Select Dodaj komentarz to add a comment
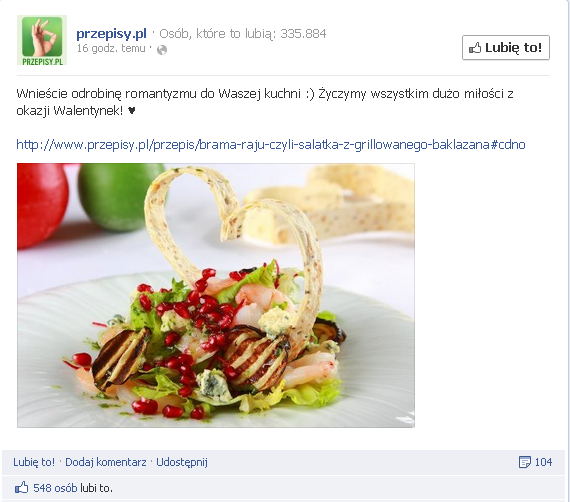Screen dimensions: 570x502 tap(106, 462)
